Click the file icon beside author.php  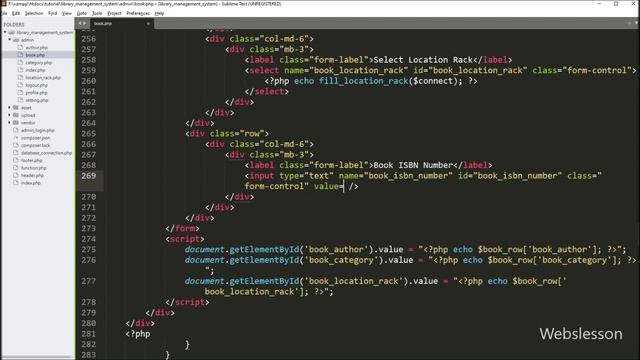tap(20, 48)
